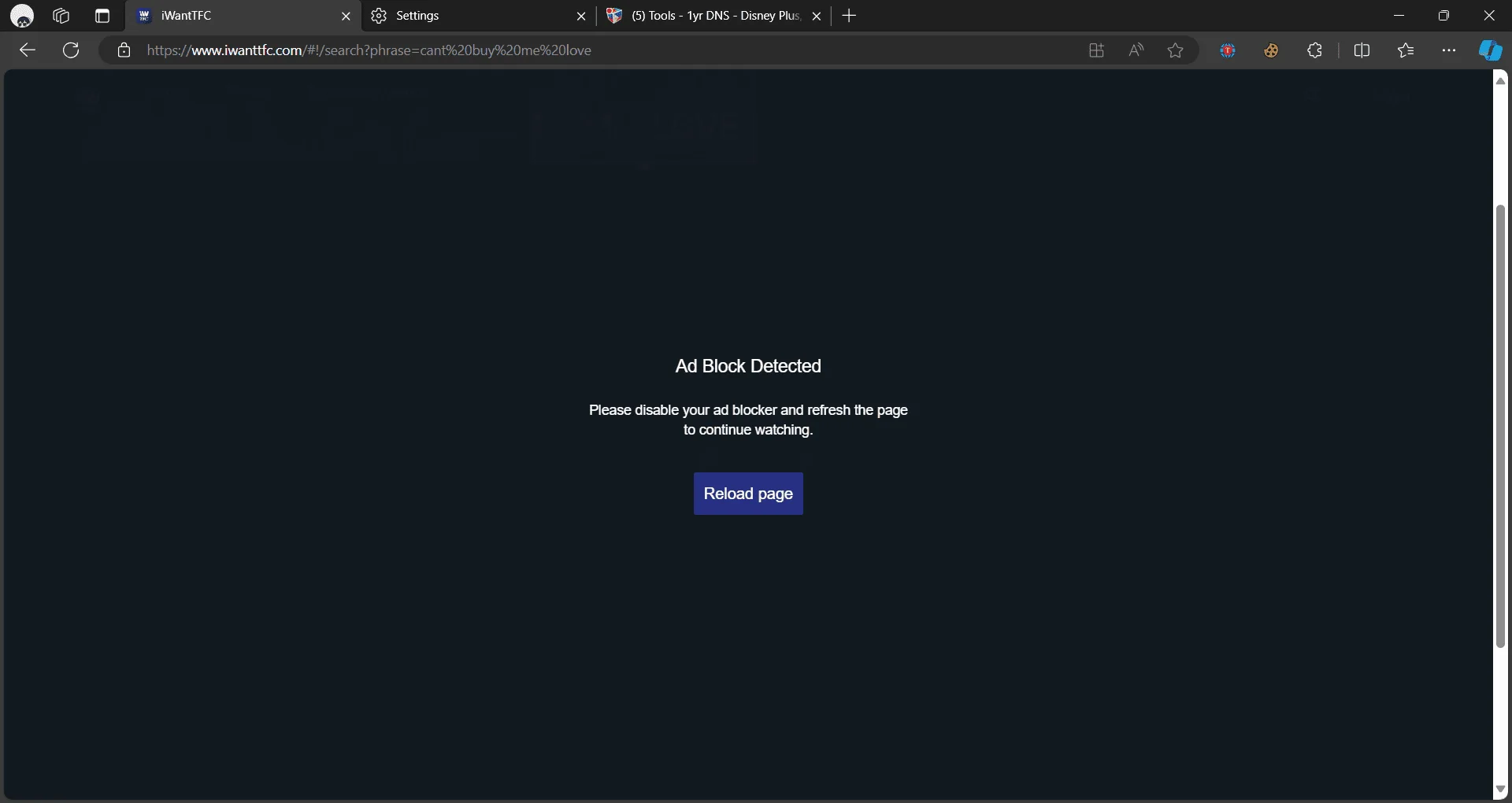1512x803 pixels.
Task: Refresh the current page
Action: click(71, 50)
